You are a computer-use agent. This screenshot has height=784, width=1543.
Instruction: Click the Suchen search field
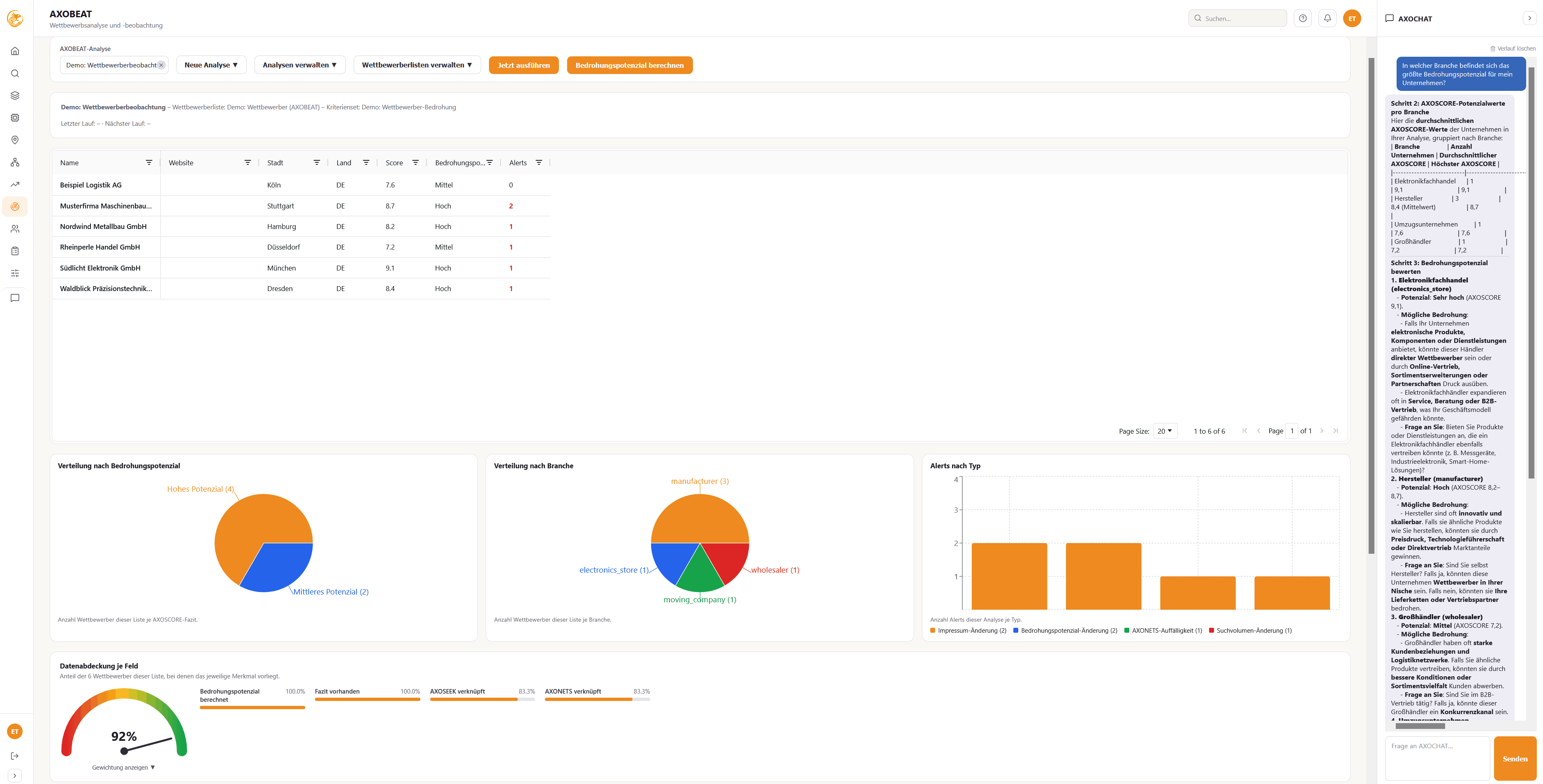(1237, 19)
